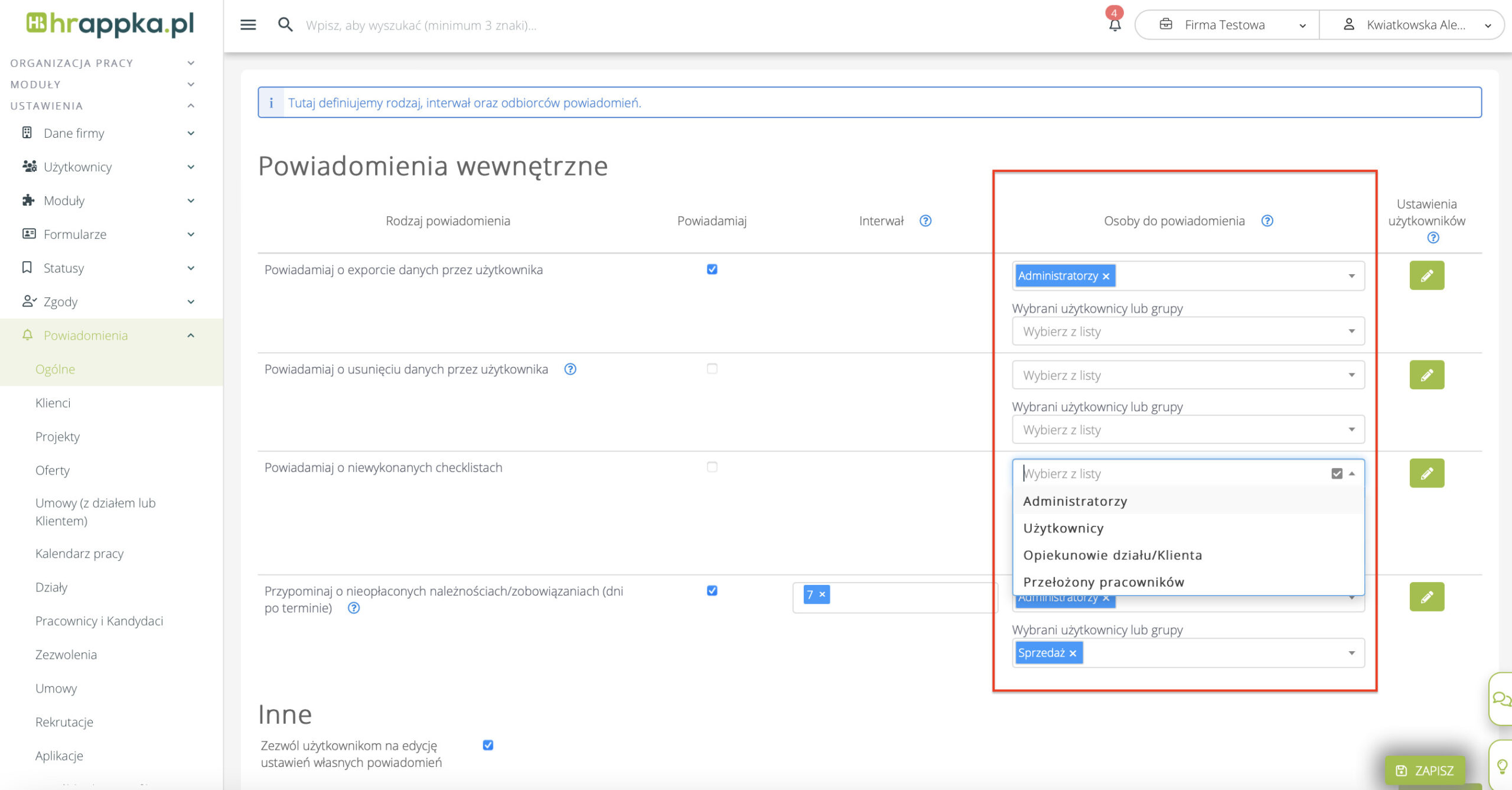
Task: Click the search magnifier icon
Action: pos(285,25)
